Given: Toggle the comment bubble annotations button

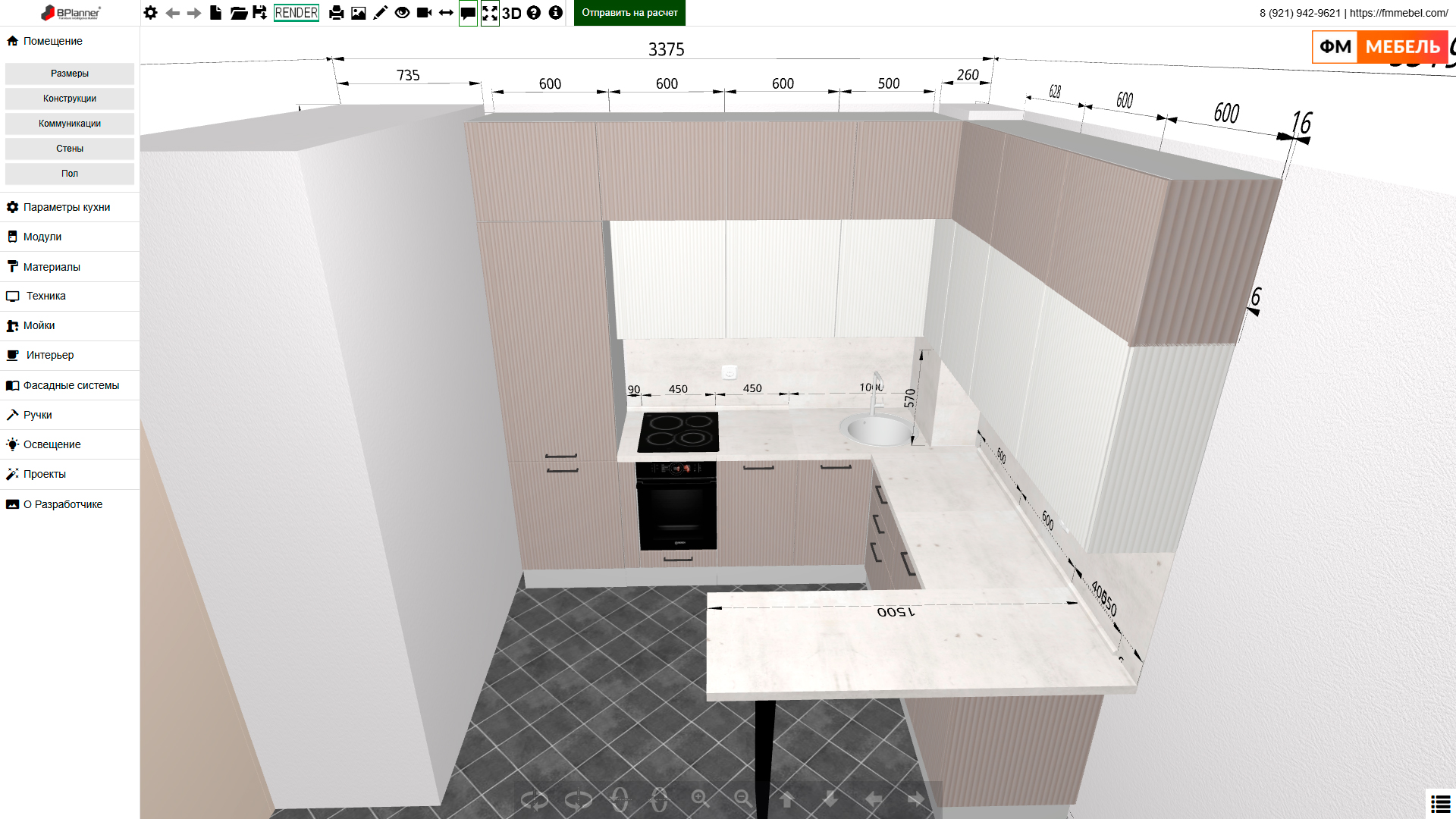Looking at the screenshot, I should (468, 13).
